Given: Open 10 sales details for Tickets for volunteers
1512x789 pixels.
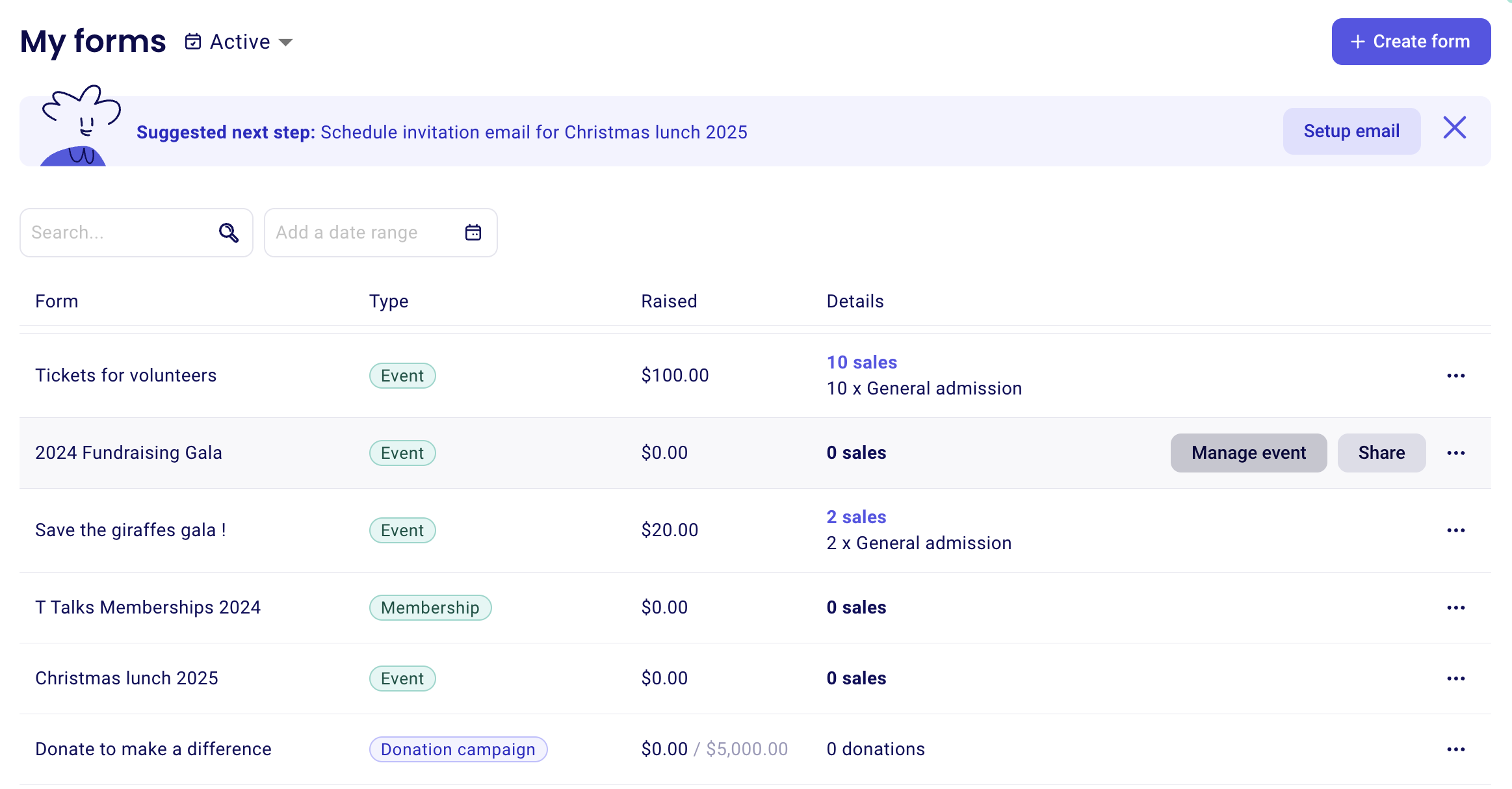Looking at the screenshot, I should coord(861,362).
